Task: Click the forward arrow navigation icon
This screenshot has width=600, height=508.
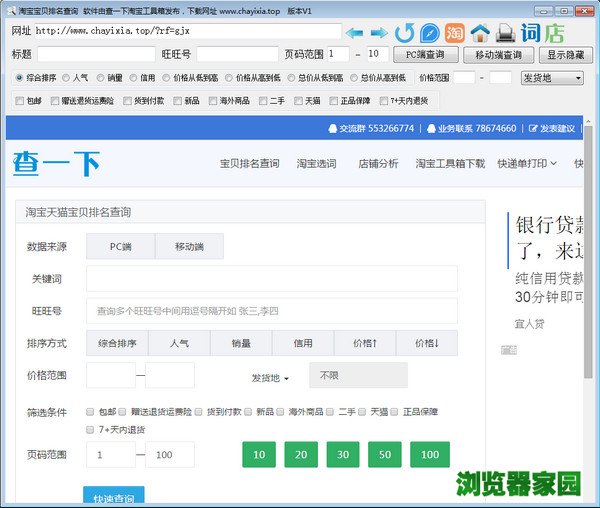Action: point(380,32)
